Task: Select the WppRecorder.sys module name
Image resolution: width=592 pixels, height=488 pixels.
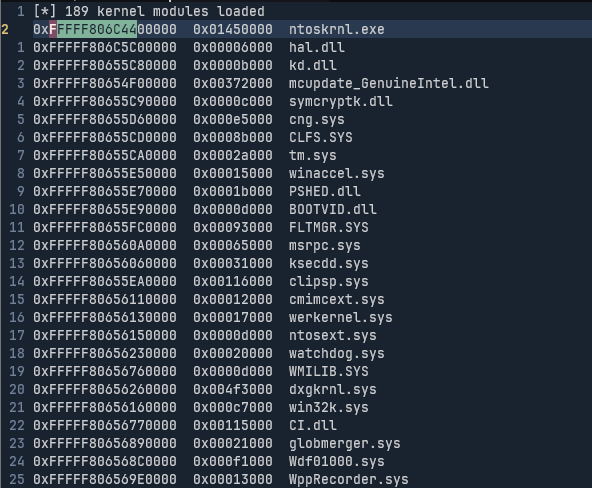Action: click(x=349, y=479)
